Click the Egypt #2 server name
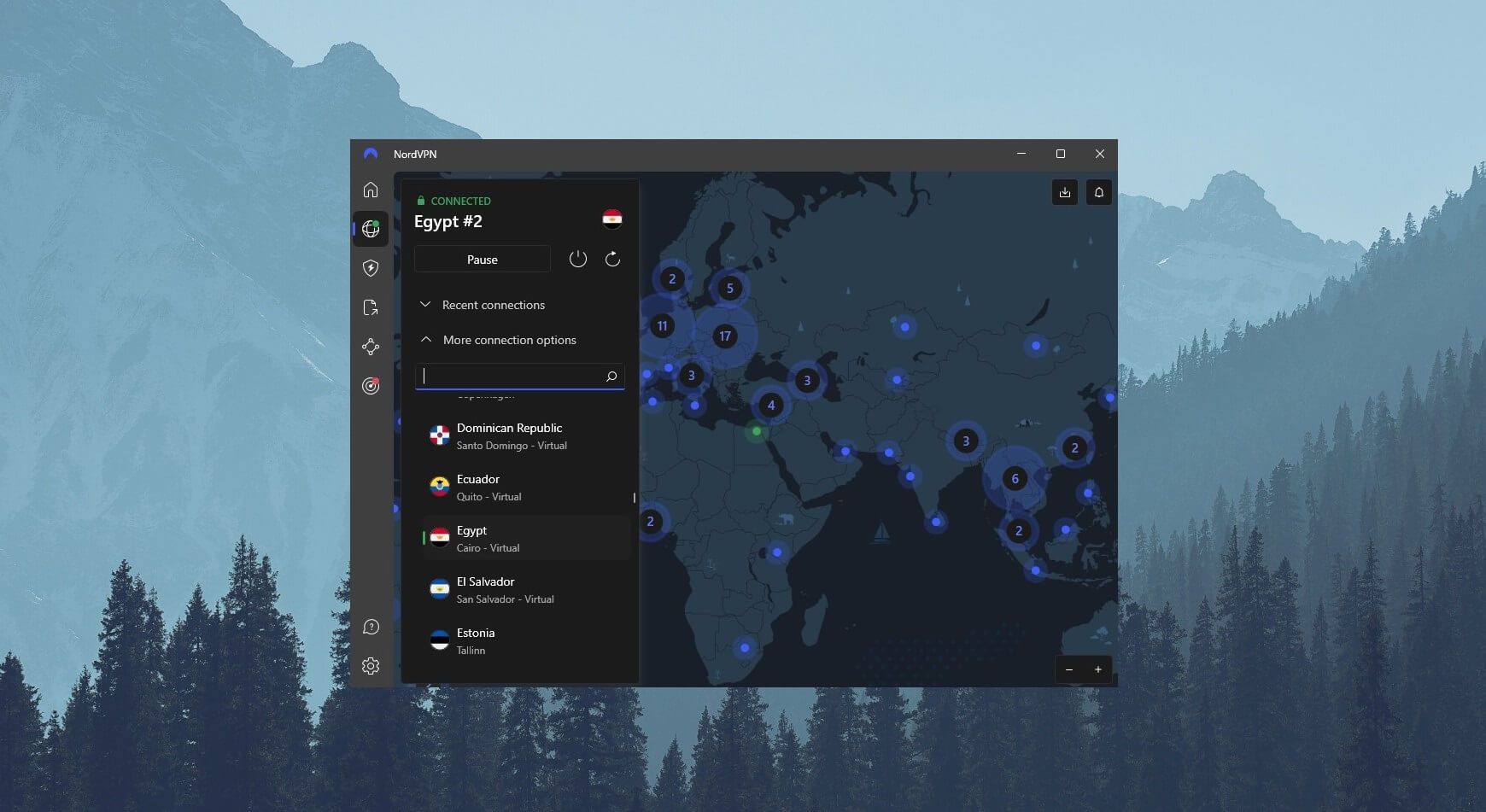The image size is (1486, 812). tap(448, 222)
